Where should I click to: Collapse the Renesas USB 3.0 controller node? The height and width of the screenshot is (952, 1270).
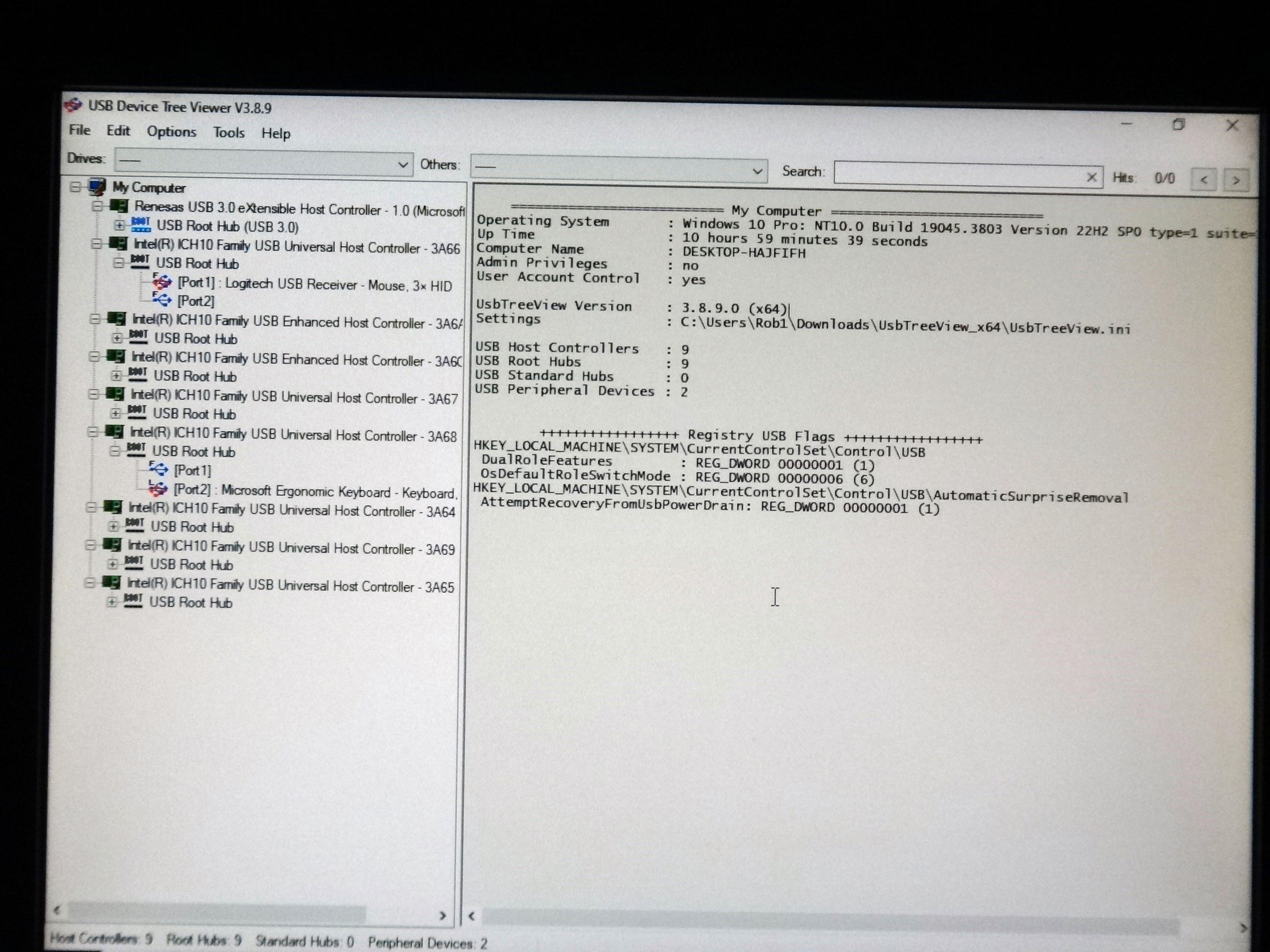pyautogui.click(x=98, y=206)
